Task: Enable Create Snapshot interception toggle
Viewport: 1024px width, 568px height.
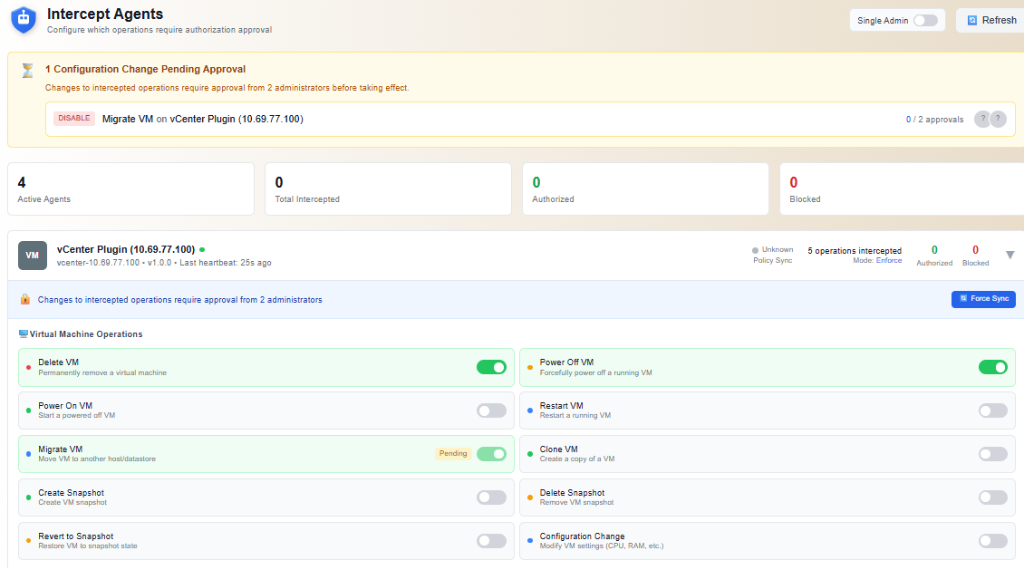Action: coord(491,497)
